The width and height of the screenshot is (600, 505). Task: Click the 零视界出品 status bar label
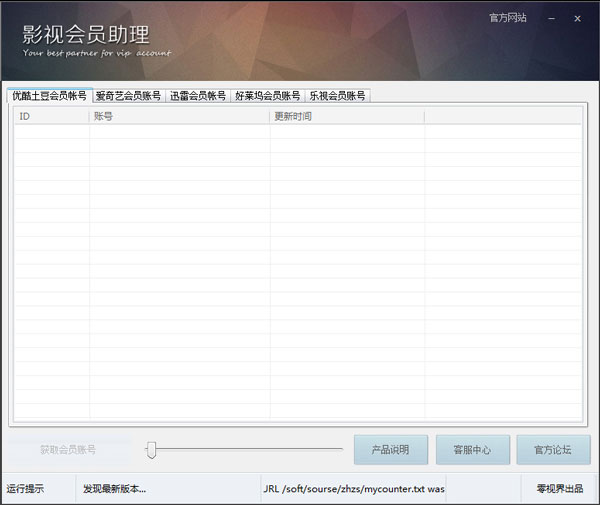[x=559, y=489]
